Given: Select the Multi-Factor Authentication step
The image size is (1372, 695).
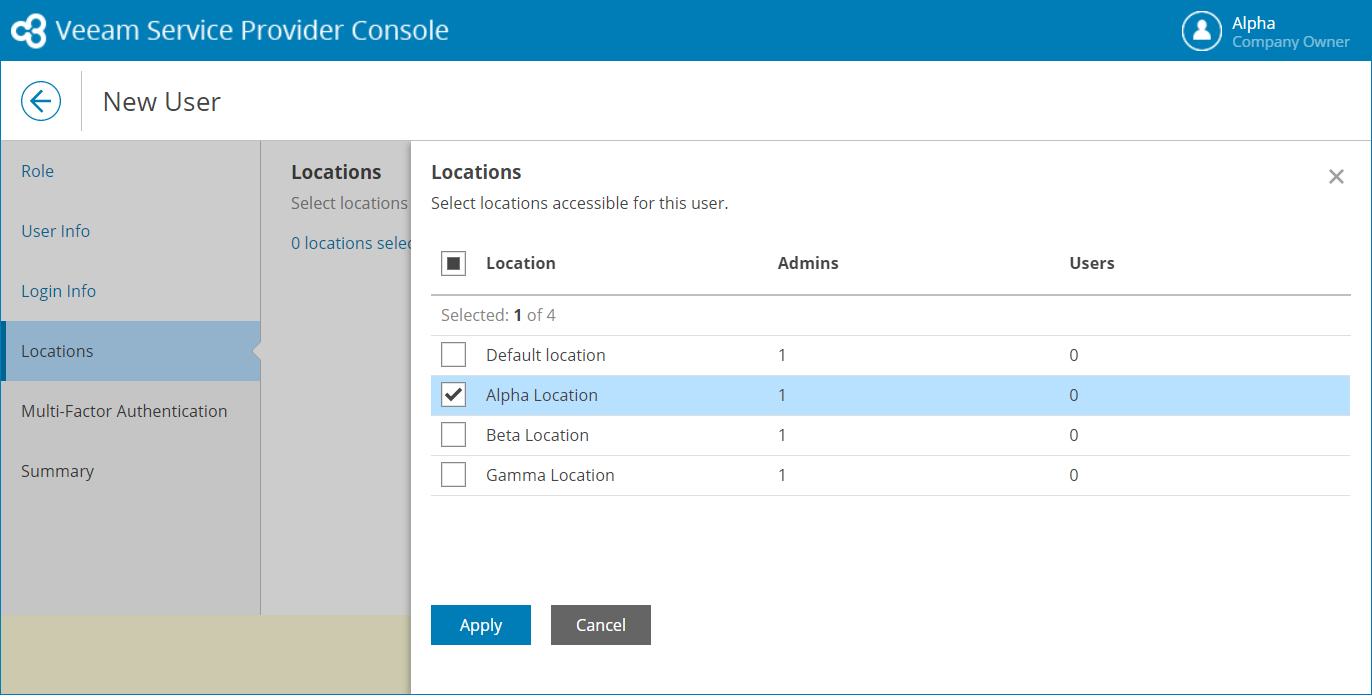Looking at the screenshot, I should click(124, 411).
